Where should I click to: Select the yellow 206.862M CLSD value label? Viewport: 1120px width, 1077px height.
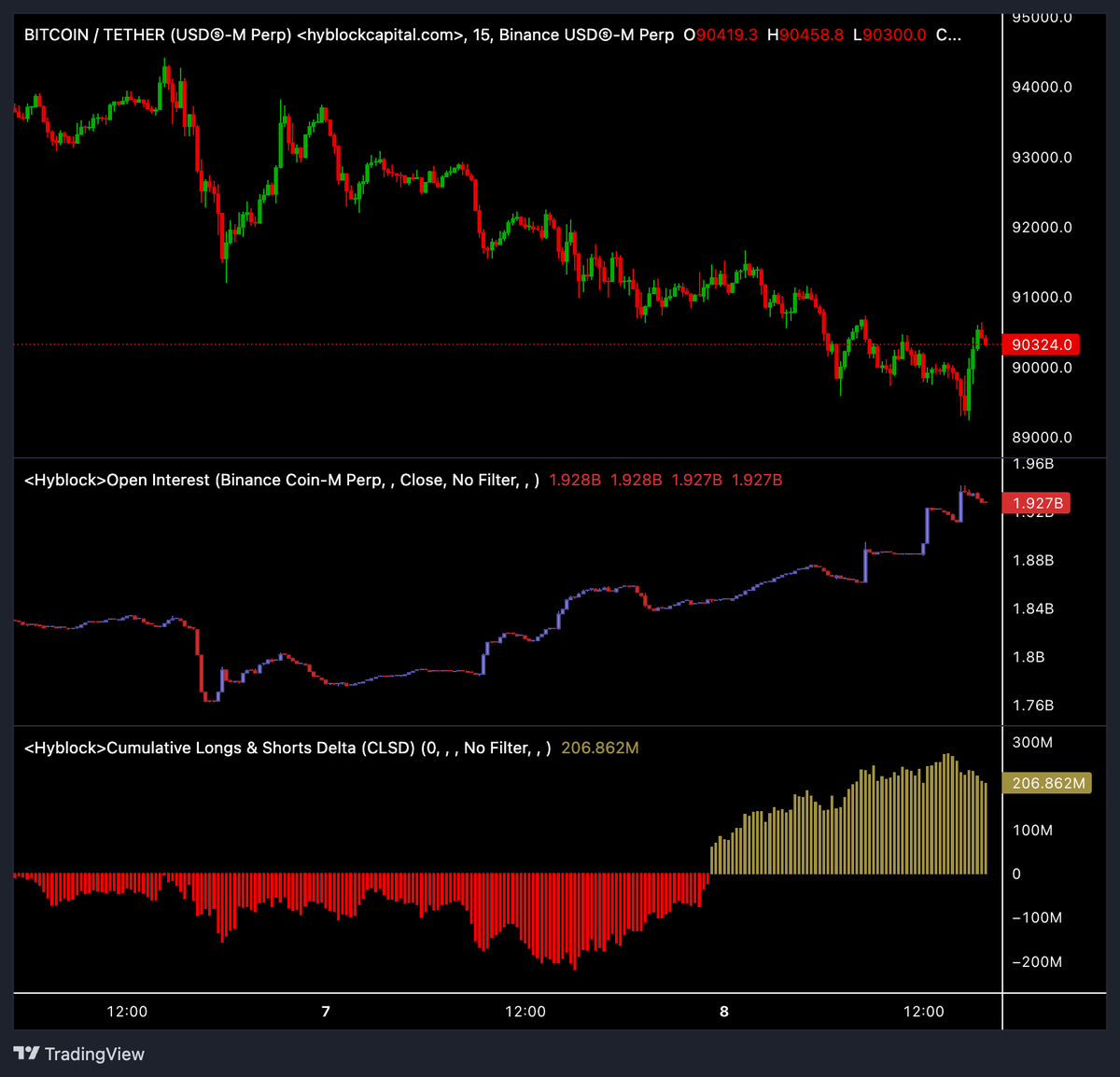1045,783
